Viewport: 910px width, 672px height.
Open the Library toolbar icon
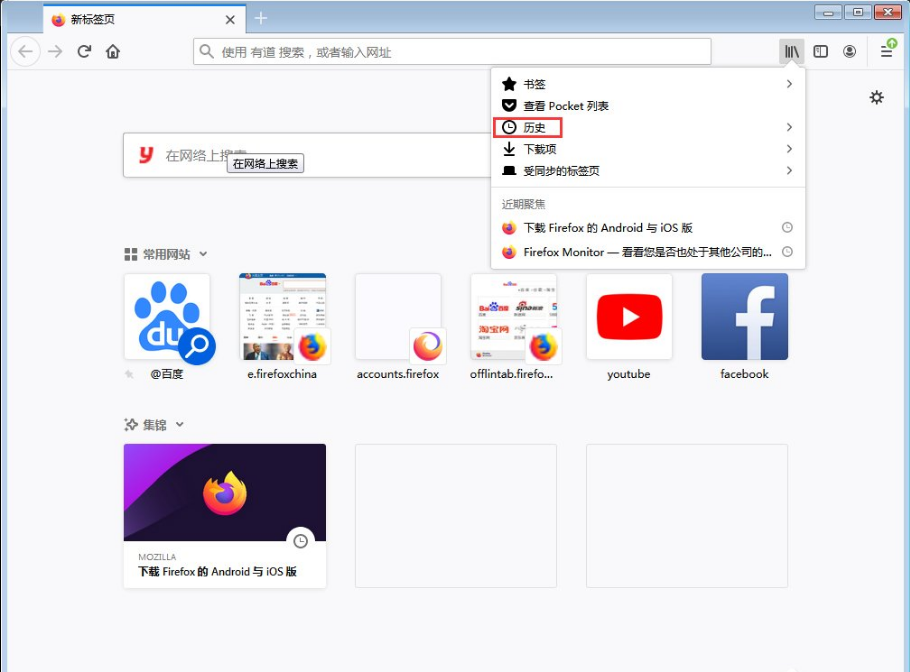click(791, 51)
